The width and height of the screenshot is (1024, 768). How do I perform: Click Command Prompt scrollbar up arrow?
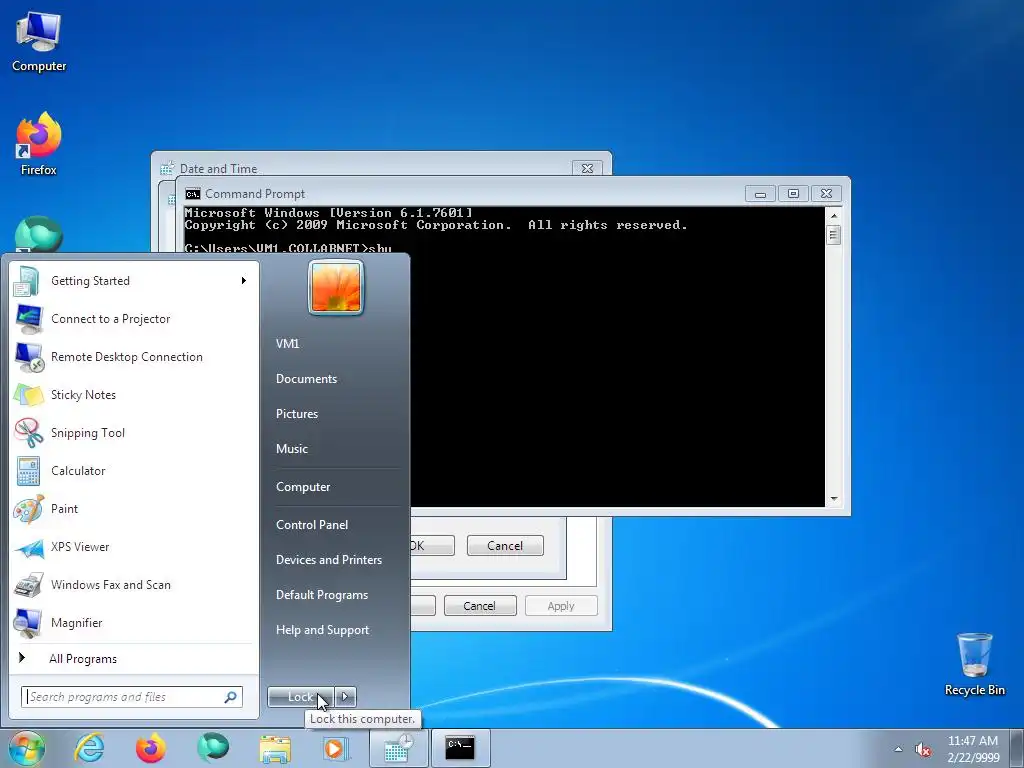pyautogui.click(x=834, y=216)
